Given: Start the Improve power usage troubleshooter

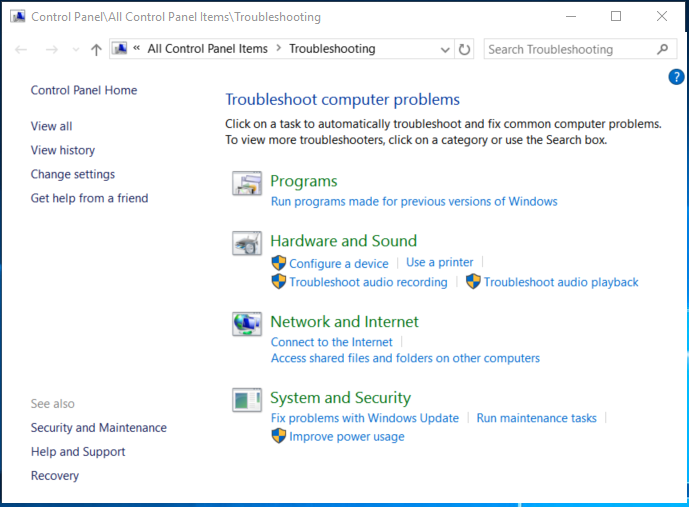Looking at the screenshot, I should coord(346,436).
